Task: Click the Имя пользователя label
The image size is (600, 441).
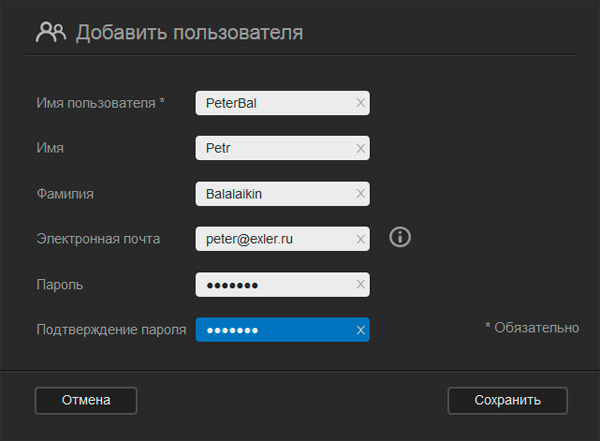Action: [100, 103]
